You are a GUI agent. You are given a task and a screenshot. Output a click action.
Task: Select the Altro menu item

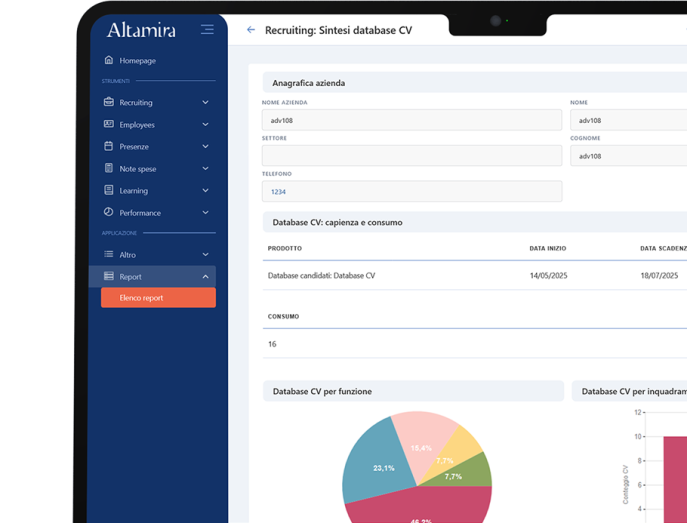[127, 255]
